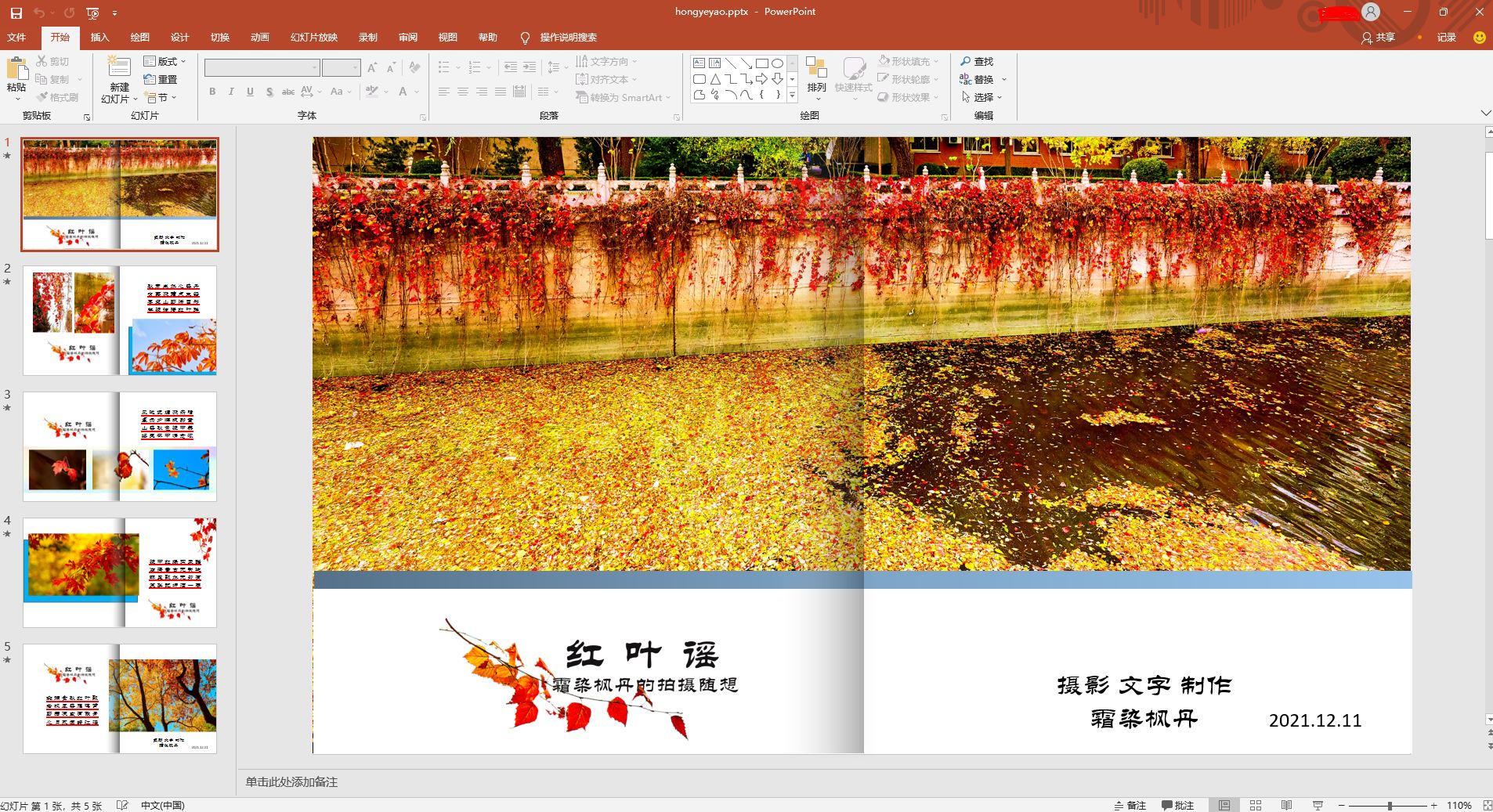
Task: Click the 重置 (Reset) button
Action: coord(161,79)
